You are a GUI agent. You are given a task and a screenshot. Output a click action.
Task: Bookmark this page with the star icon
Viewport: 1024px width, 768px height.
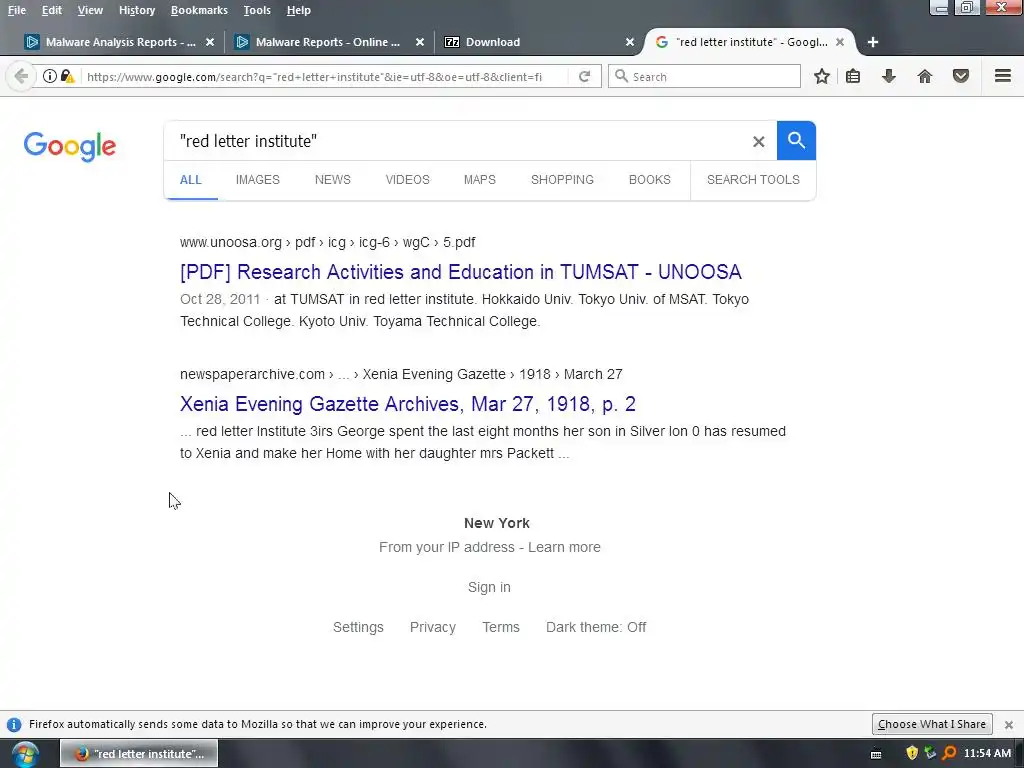pyautogui.click(x=822, y=76)
